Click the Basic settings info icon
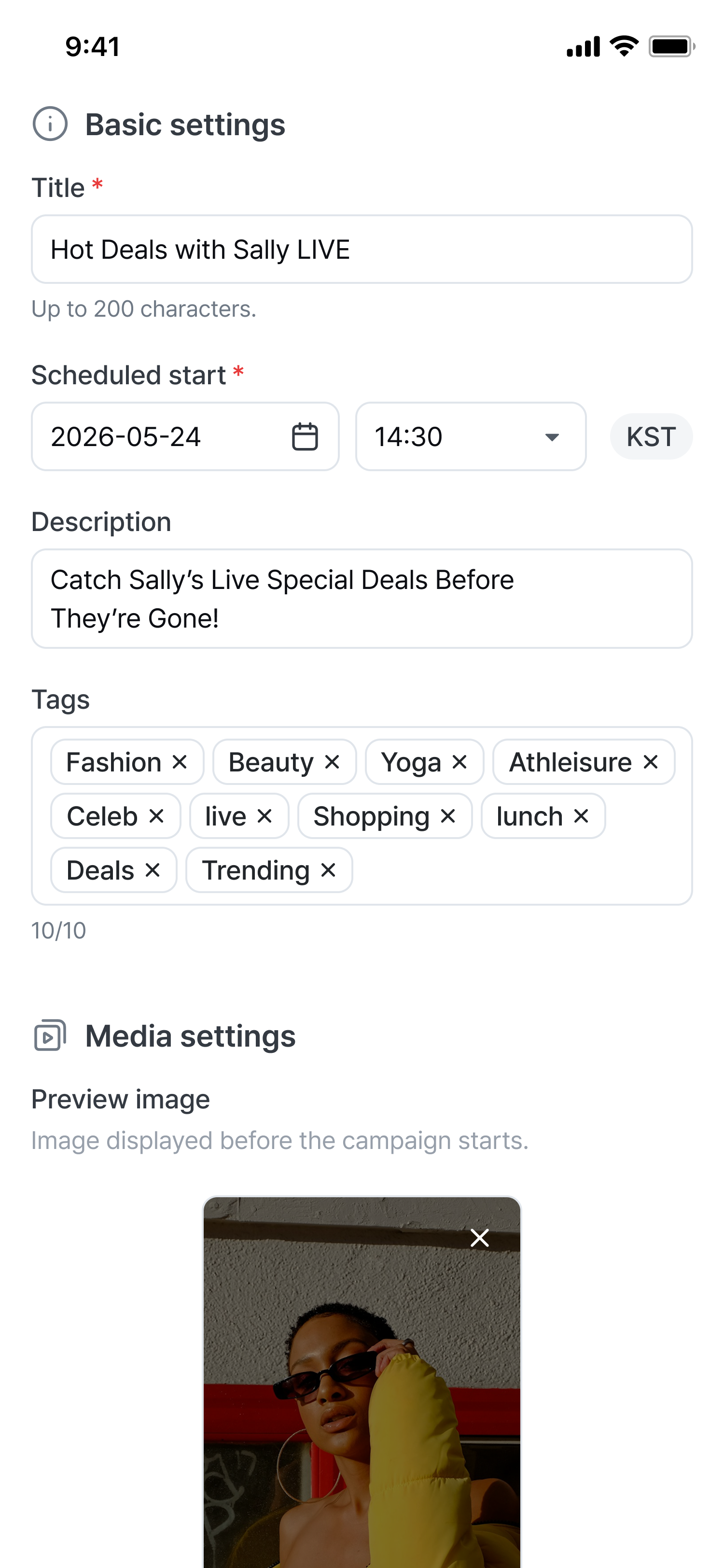 point(50,124)
